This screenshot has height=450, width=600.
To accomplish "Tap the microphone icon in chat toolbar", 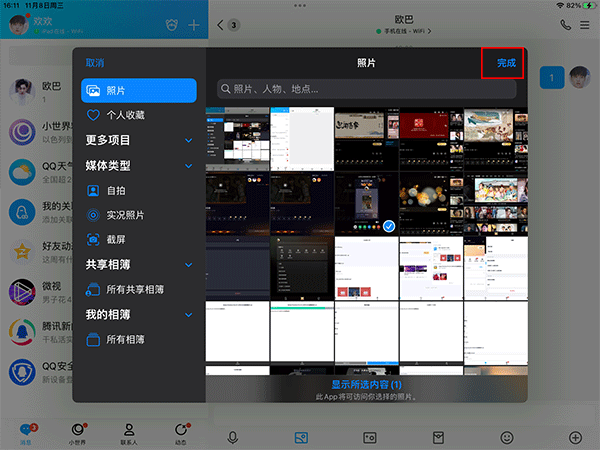I will tap(233, 437).
